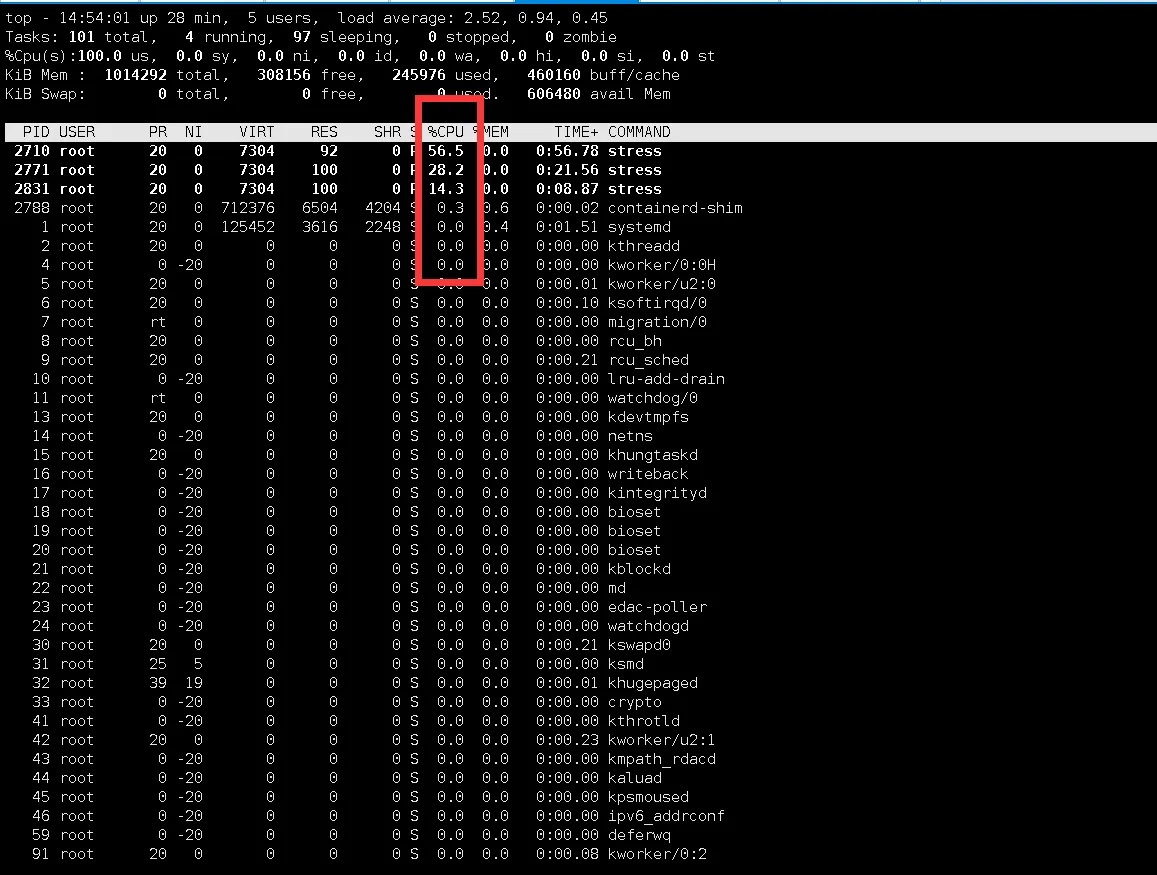Click the containerd-shim command name

coord(675,208)
